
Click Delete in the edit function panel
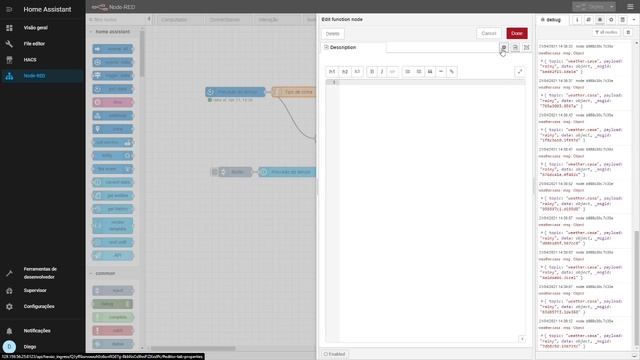pos(333,33)
